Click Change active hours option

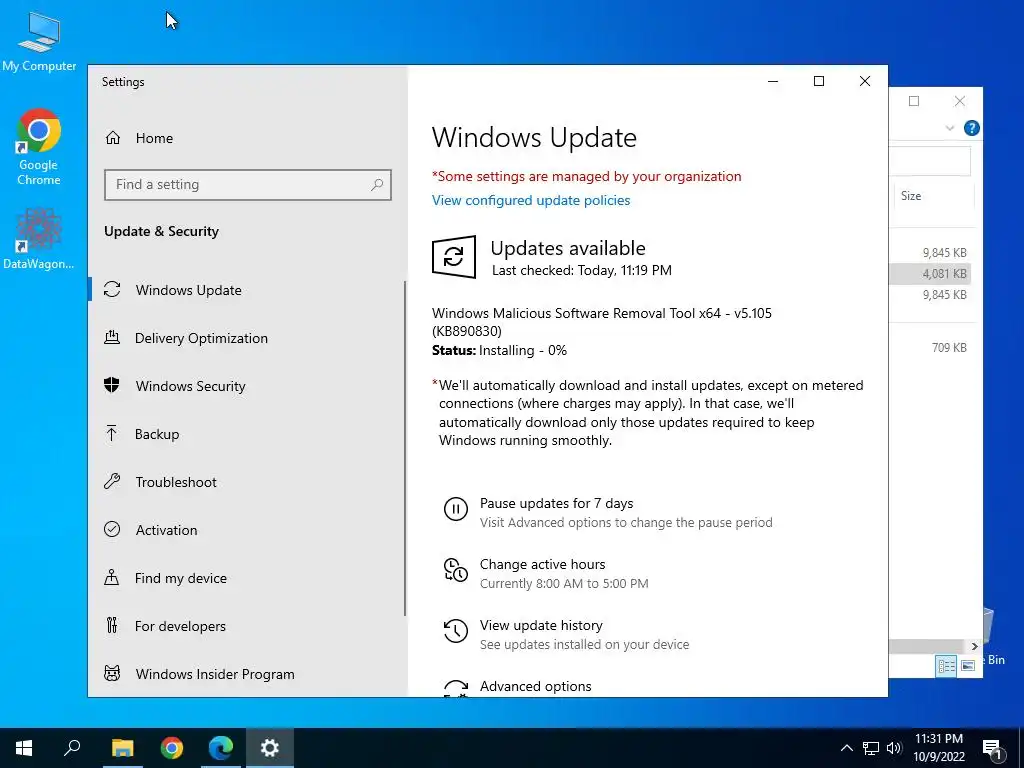point(542,564)
